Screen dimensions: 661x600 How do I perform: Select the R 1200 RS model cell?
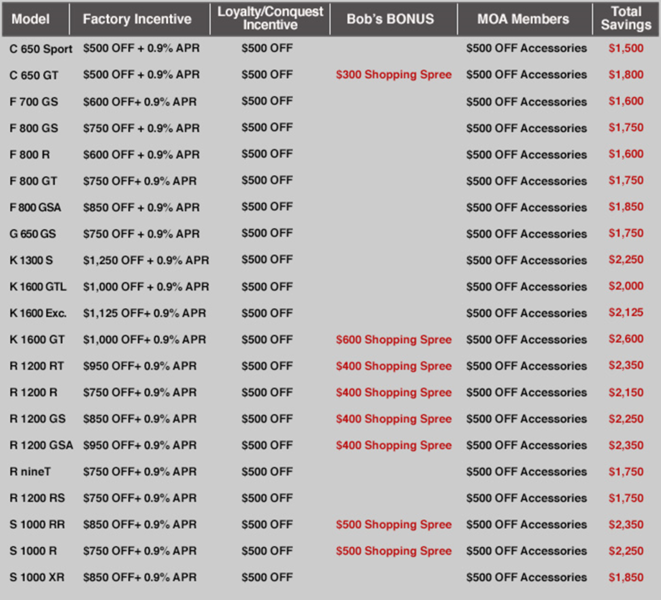pyautogui.click(x=37, y=498)
